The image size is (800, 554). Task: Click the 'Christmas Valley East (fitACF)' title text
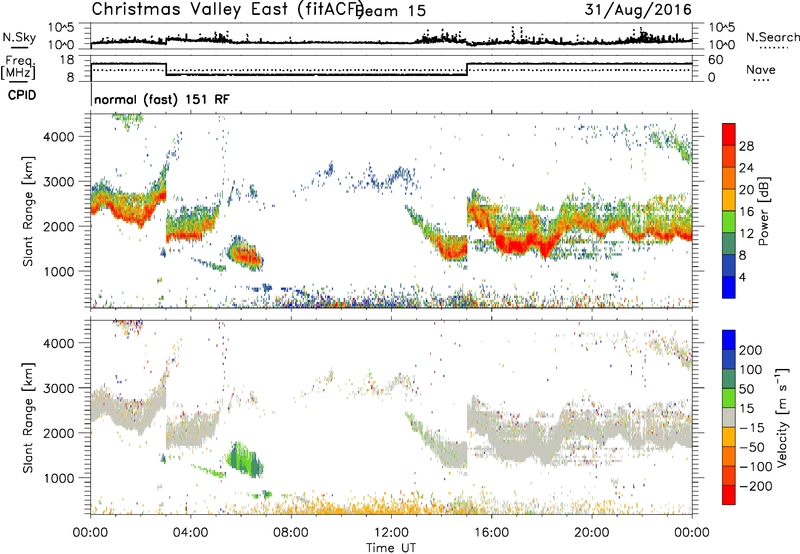[227, 9]
